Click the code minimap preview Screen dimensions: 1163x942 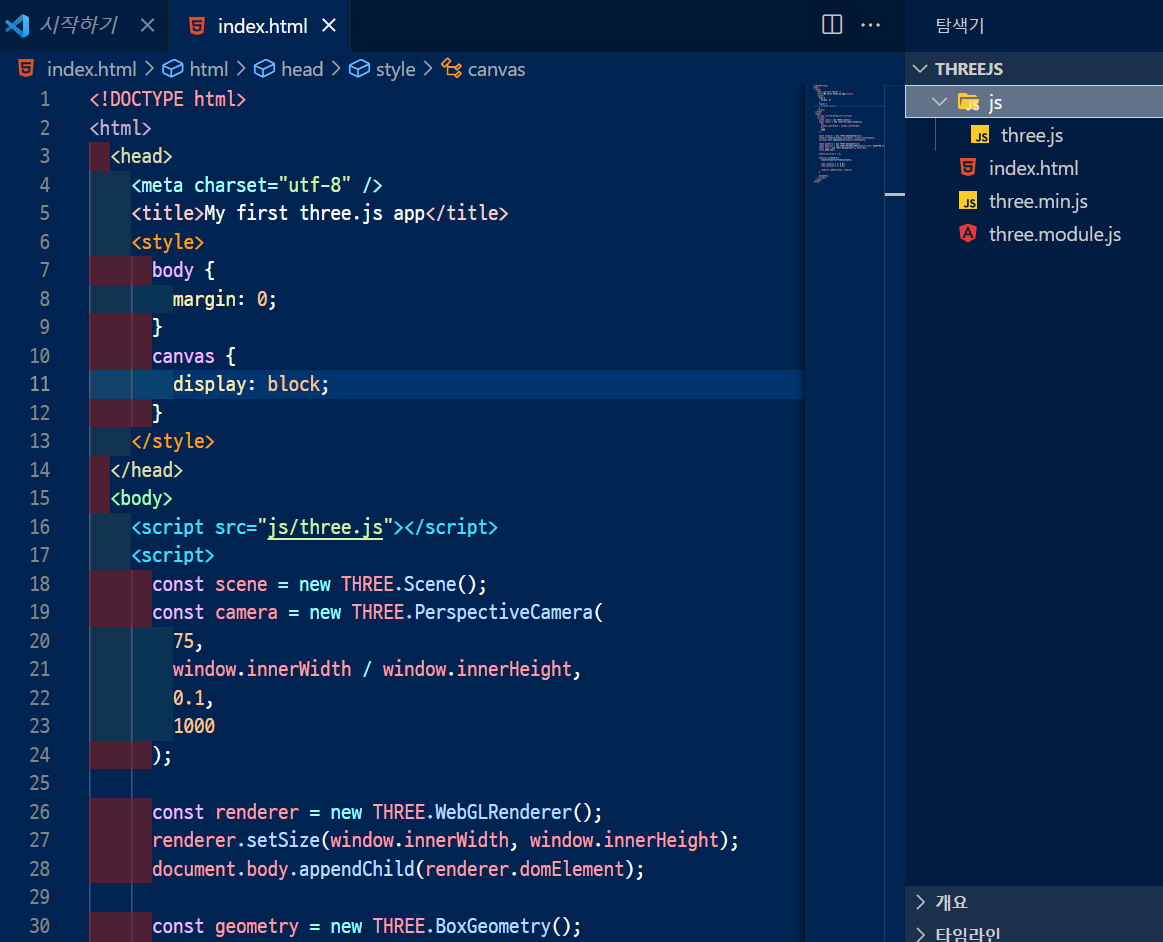pos(848,134)
